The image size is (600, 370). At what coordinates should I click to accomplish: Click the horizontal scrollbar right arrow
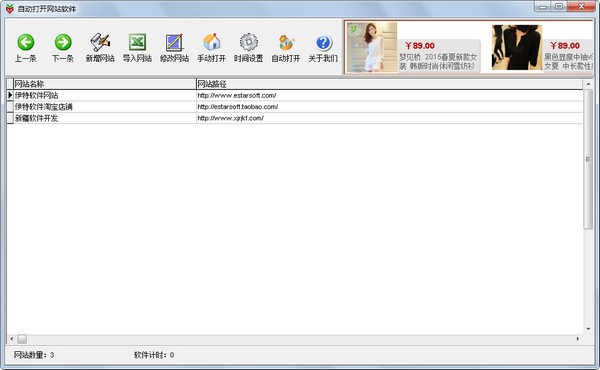(578, 339)
